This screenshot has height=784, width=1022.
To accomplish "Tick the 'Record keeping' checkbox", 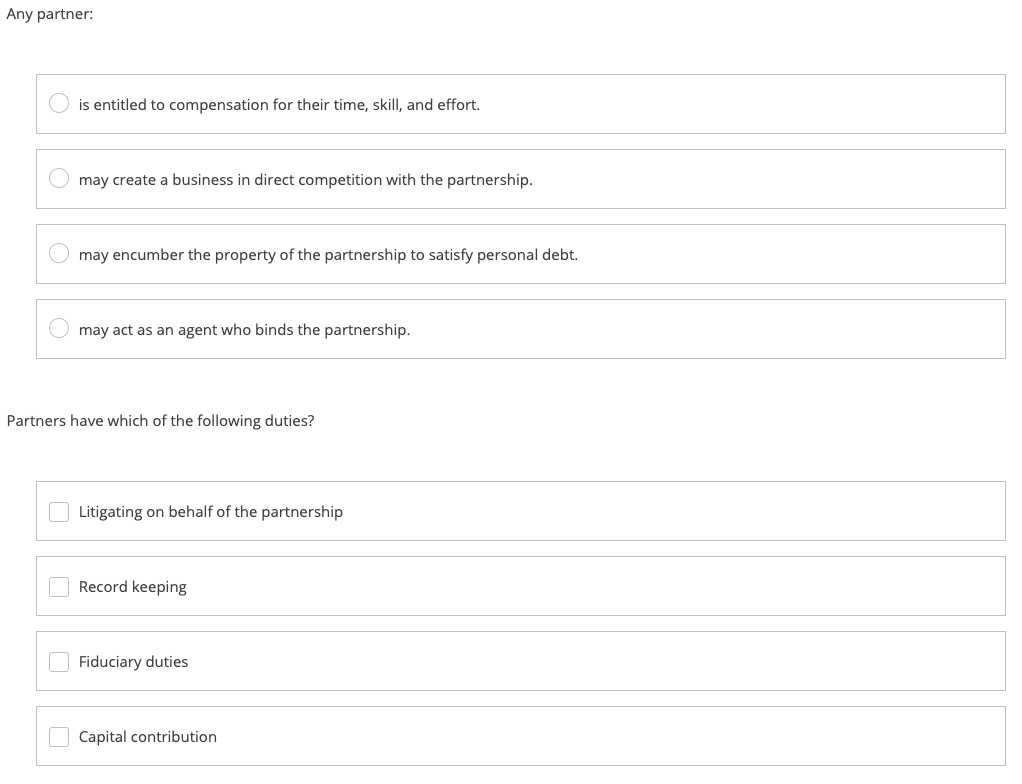I will [x=60, y=586].
